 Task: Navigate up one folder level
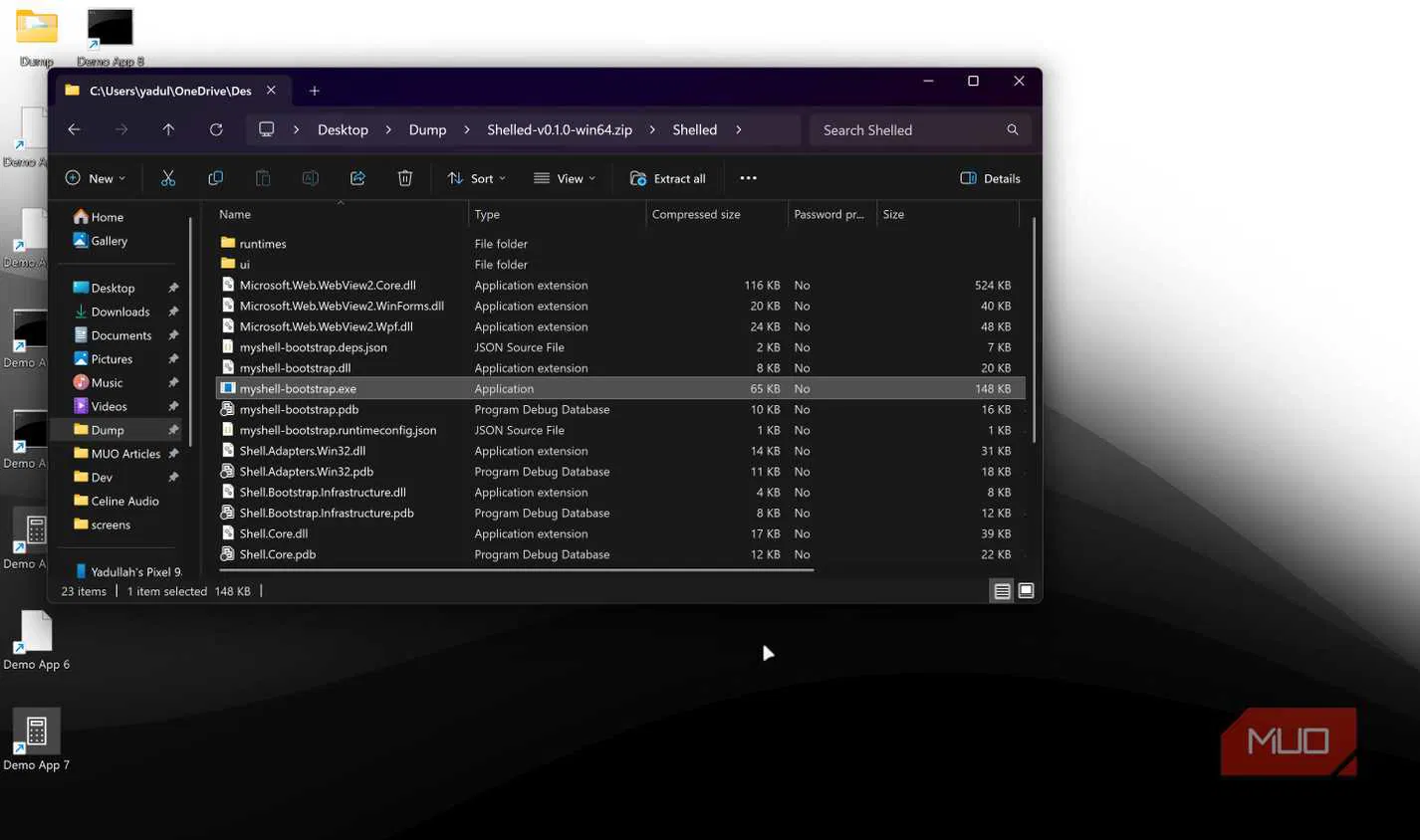(x=168, y=129)
